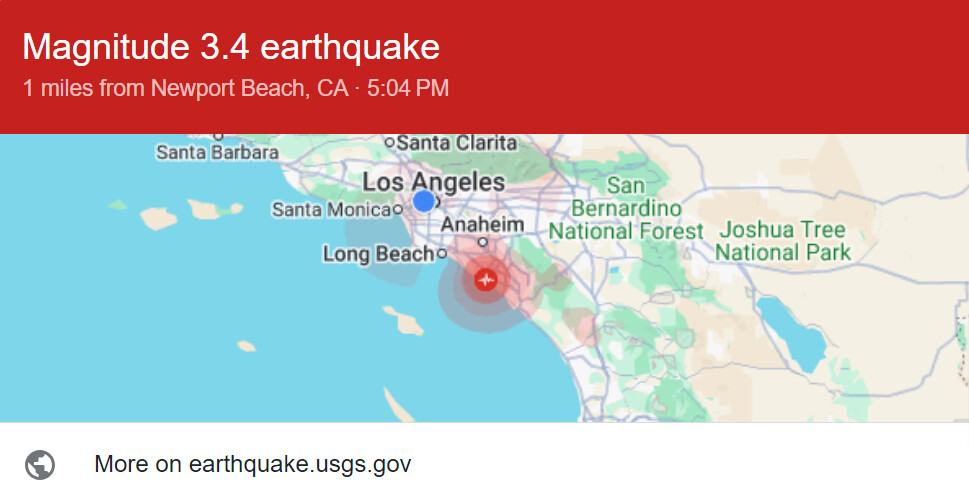This screenshot has height=486, width=969.
Task: Click the Magnitude 3.4 earthquake heading
Action: click(231, 46)
